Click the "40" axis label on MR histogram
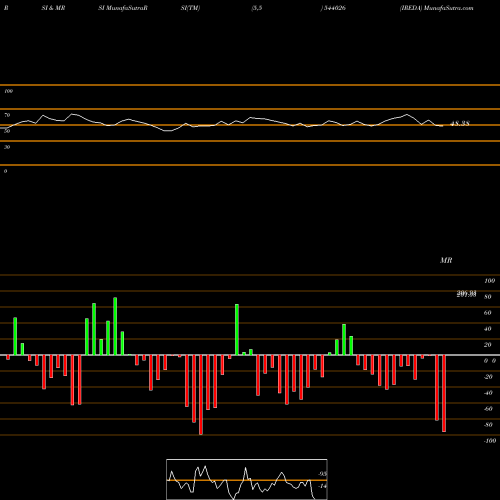This screenshot has width=500, height=500. [x=488, y=329]
